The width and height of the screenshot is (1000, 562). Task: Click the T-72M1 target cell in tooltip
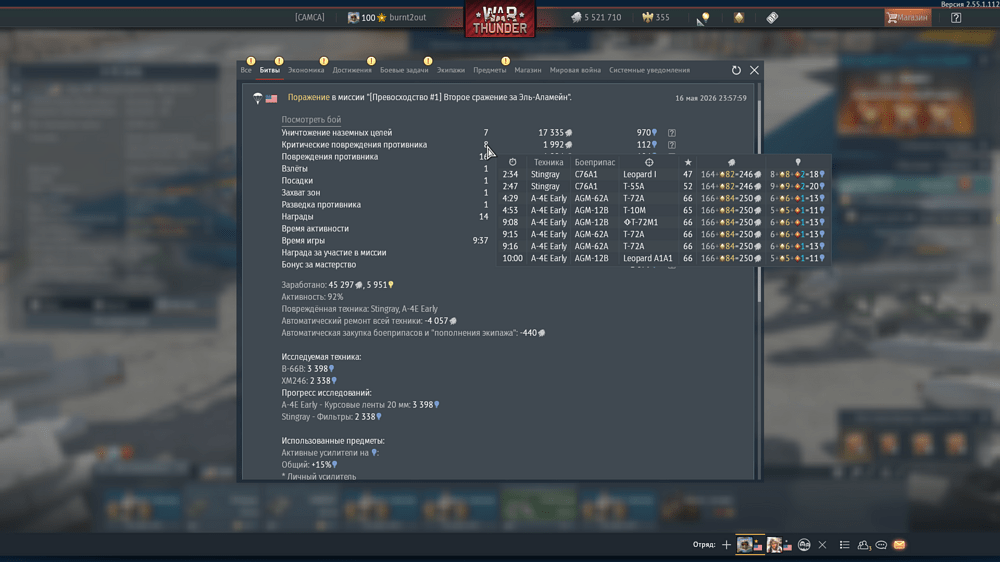click(640, 222)
